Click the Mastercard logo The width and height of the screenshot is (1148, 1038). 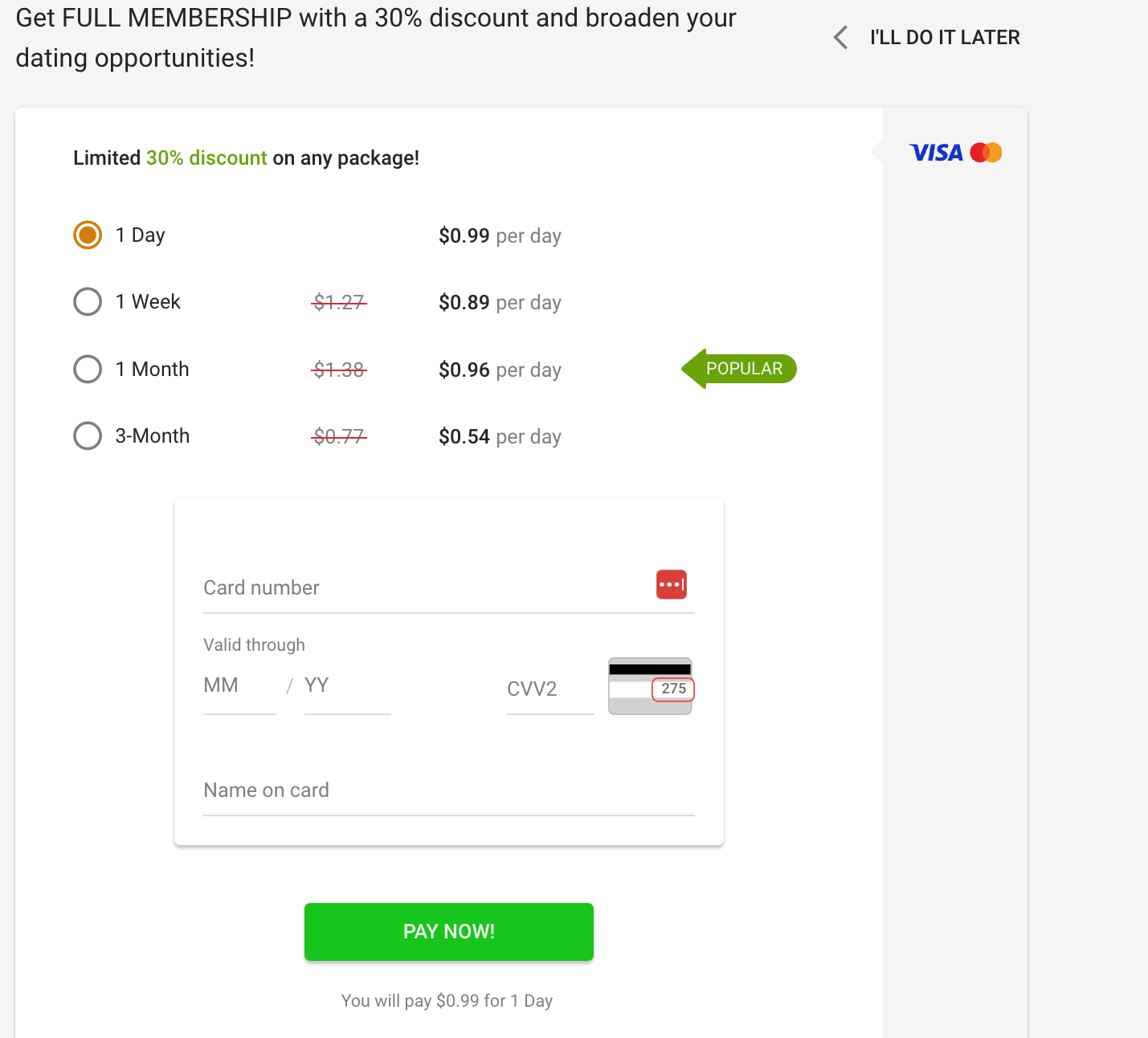[986, 153]
